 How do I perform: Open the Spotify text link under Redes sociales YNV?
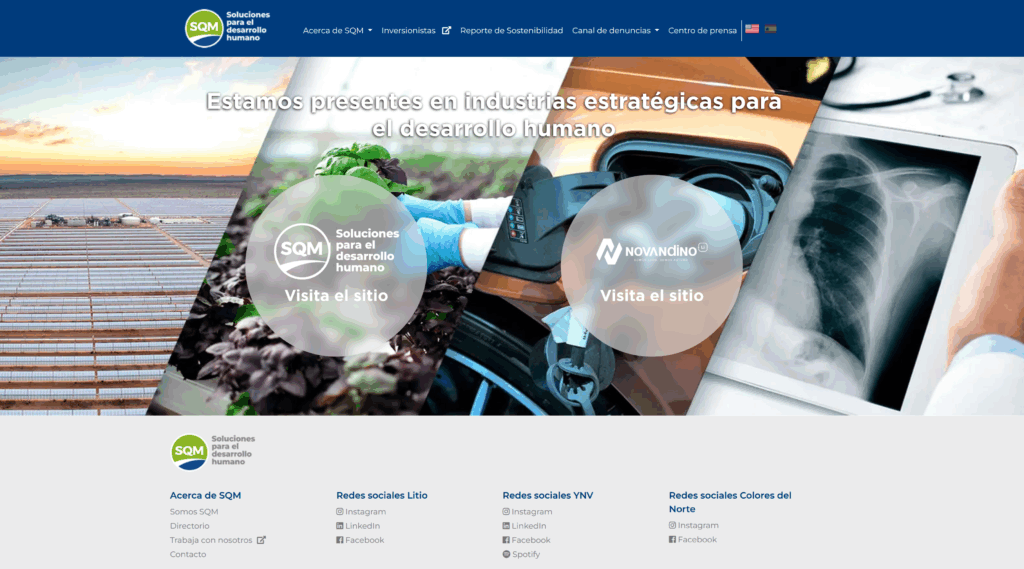[x=526, y=554]
